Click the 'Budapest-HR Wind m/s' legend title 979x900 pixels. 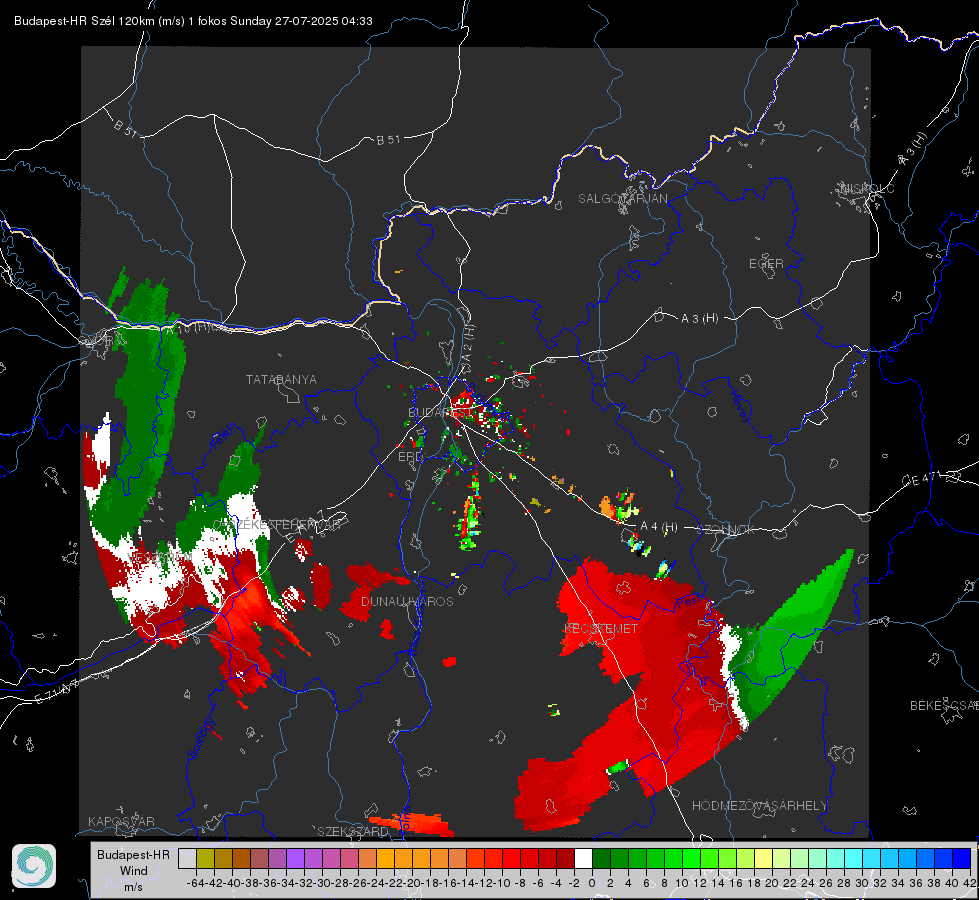click(134, 870)
